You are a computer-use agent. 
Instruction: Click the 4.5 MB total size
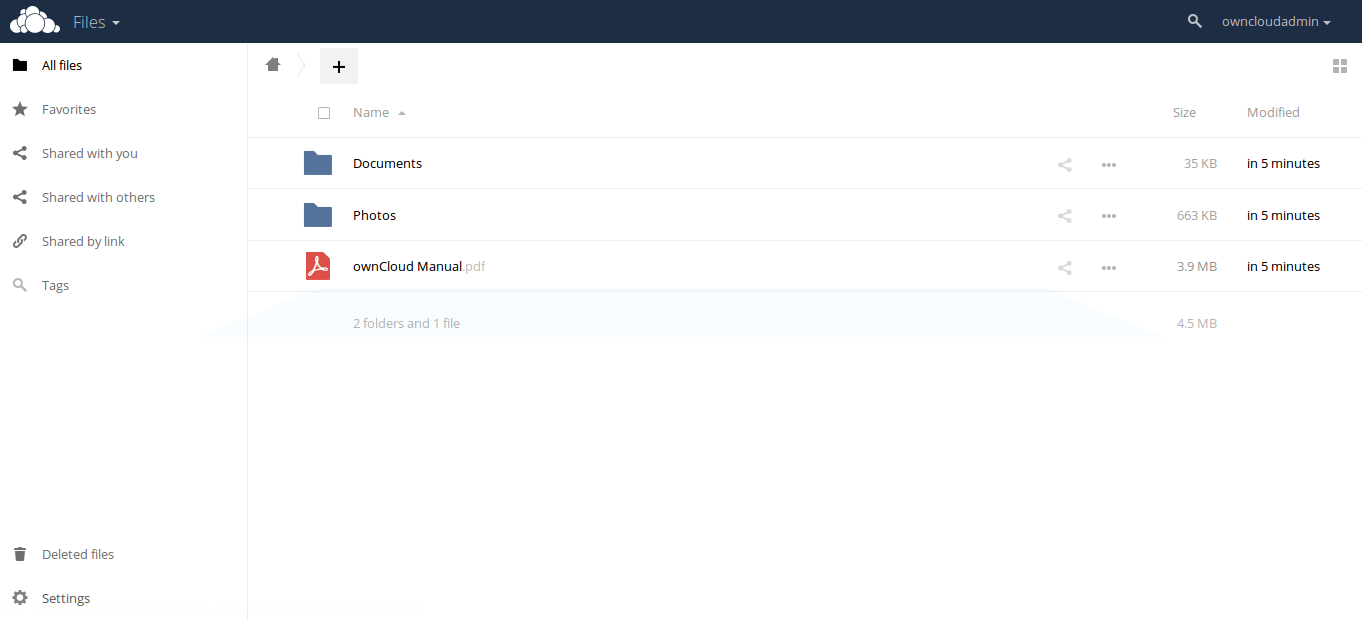point(1197,324)
